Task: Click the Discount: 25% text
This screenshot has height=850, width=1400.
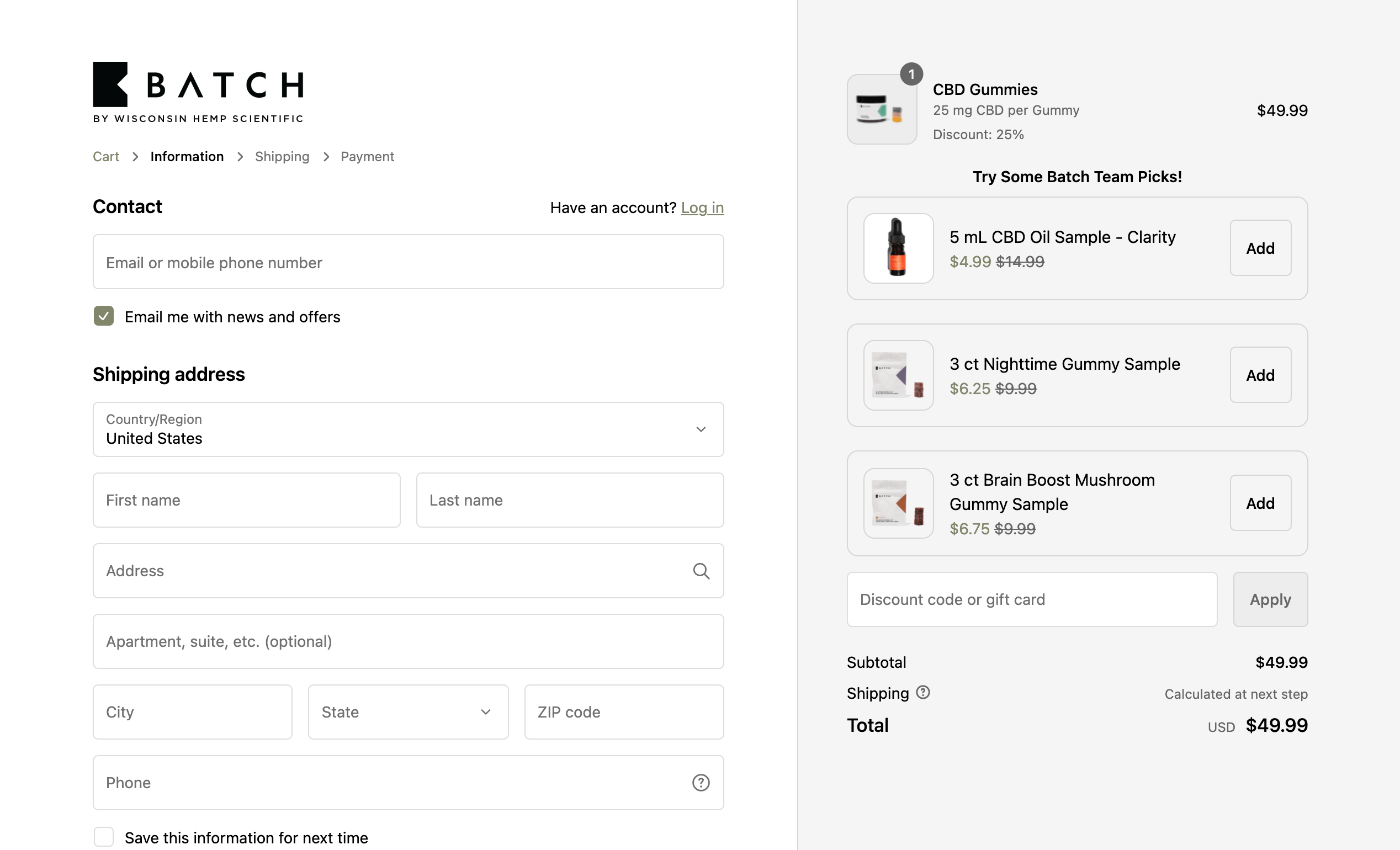Action: (978, 135)
